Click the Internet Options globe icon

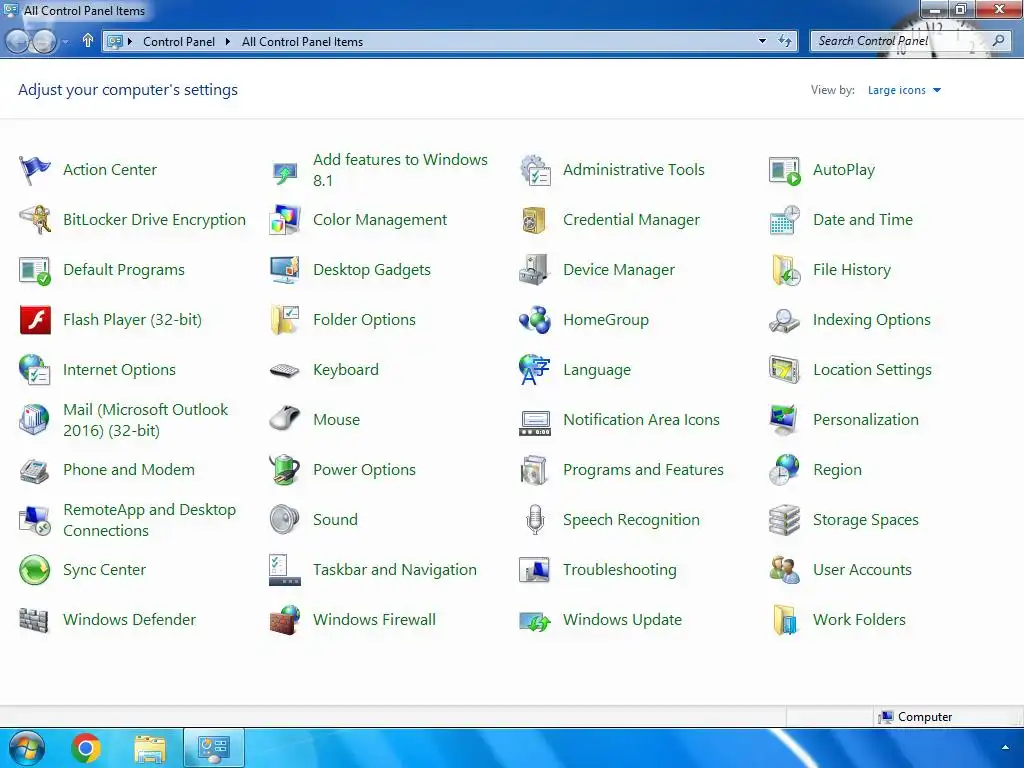tap(34, 370)
